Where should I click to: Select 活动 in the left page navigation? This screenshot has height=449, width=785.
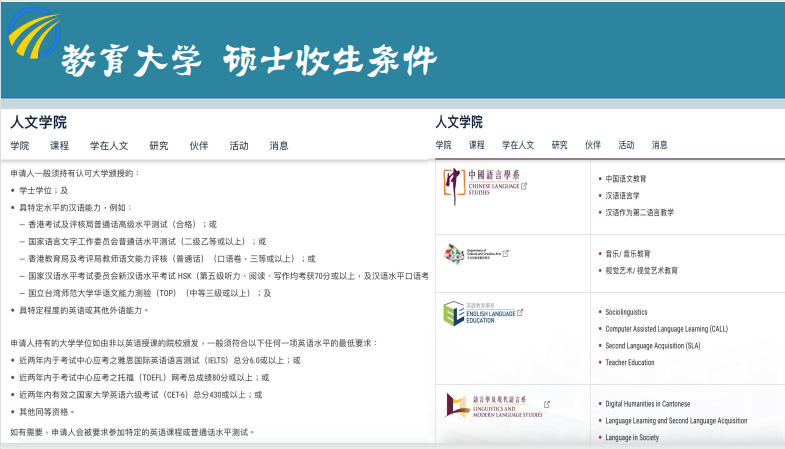coord(239,146)
